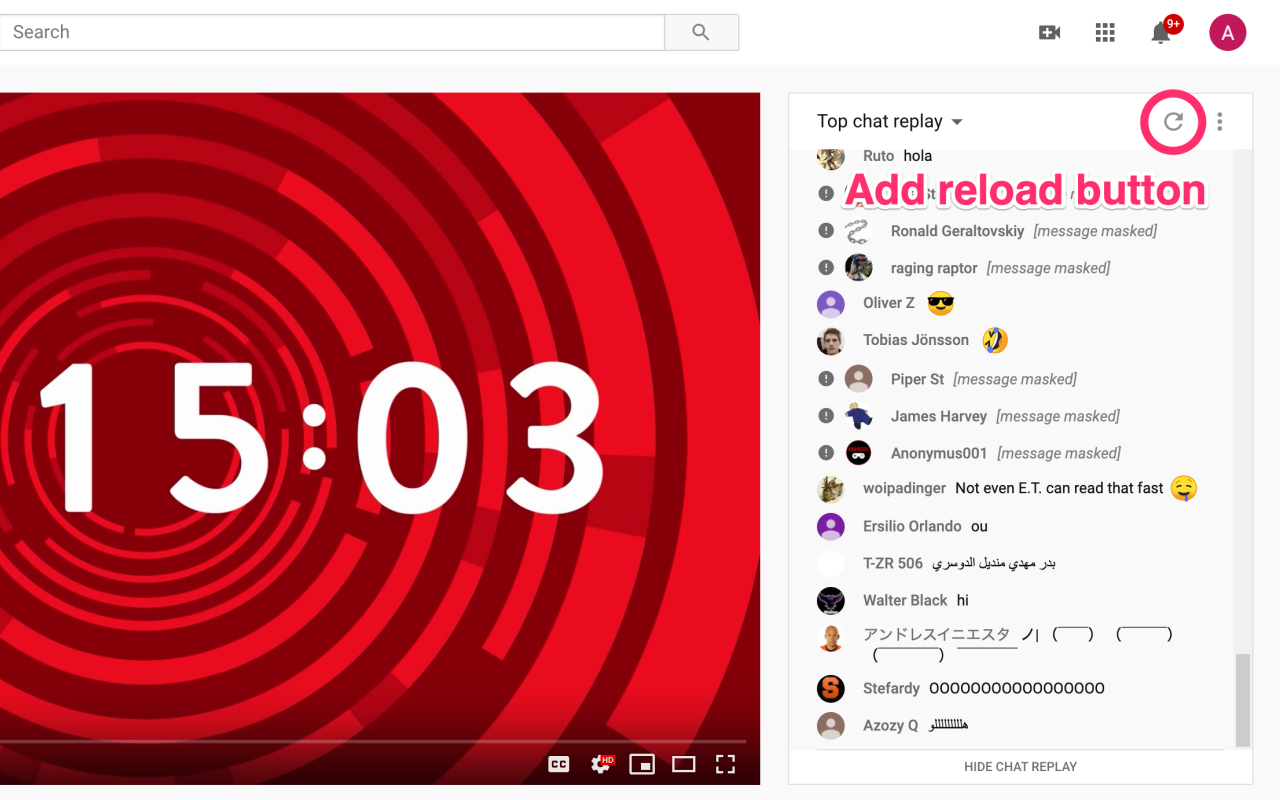Click raging raptor's masked message text

(1048, 268)
